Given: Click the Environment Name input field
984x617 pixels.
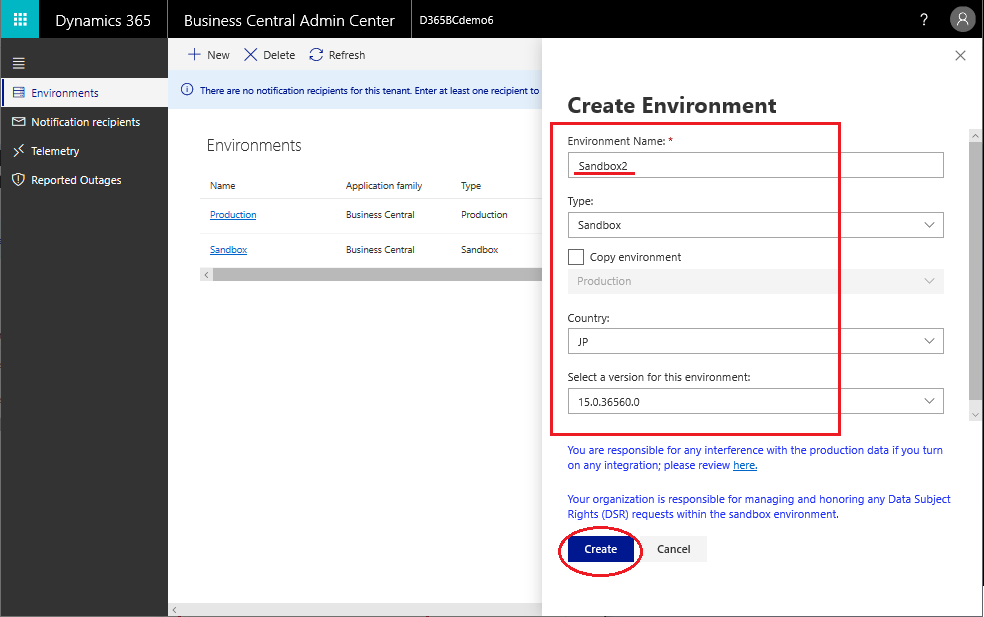Looking at the screenshot, I should click(756, 165).
